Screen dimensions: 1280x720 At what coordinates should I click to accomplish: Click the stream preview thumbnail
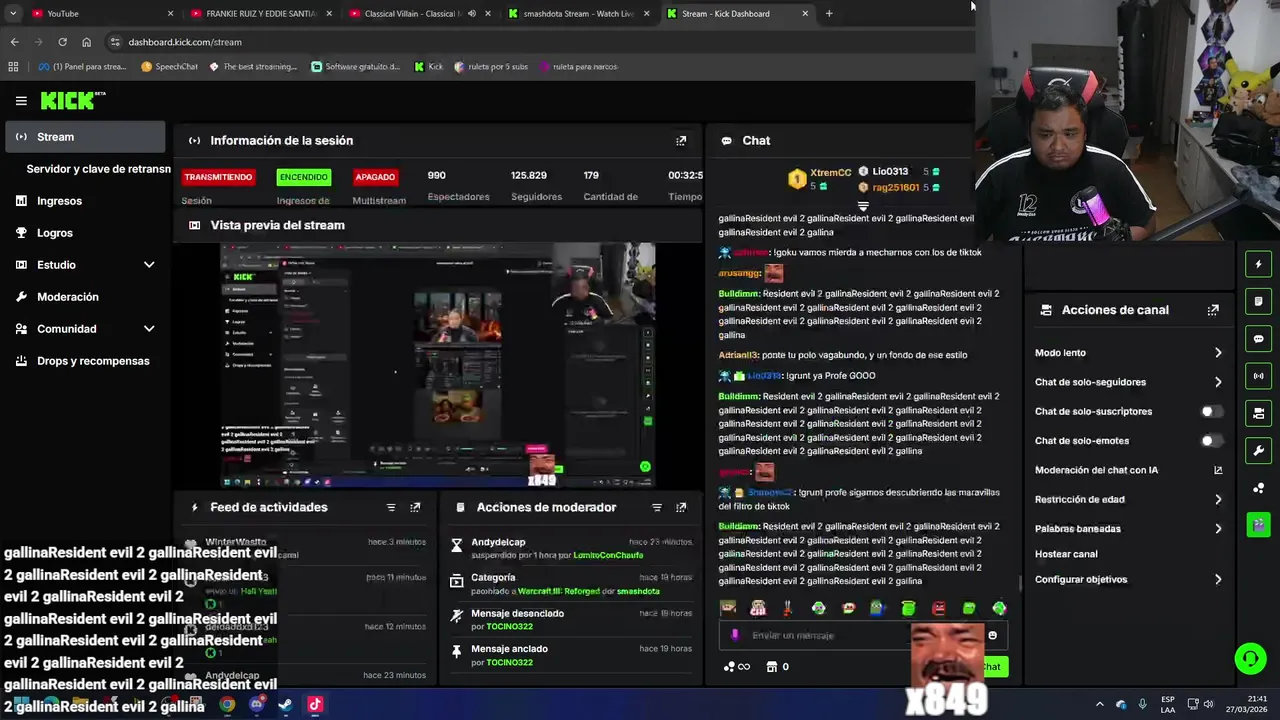[x=438, y=365]
